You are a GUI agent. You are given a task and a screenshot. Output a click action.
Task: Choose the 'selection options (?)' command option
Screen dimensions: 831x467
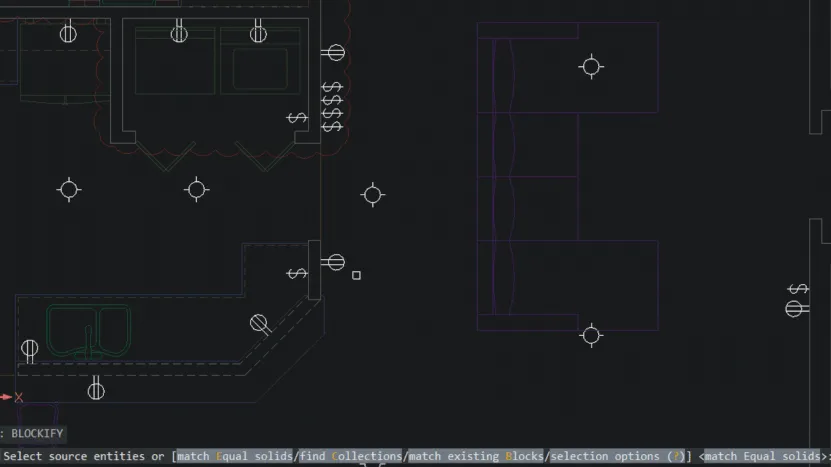tap(618, 456)
